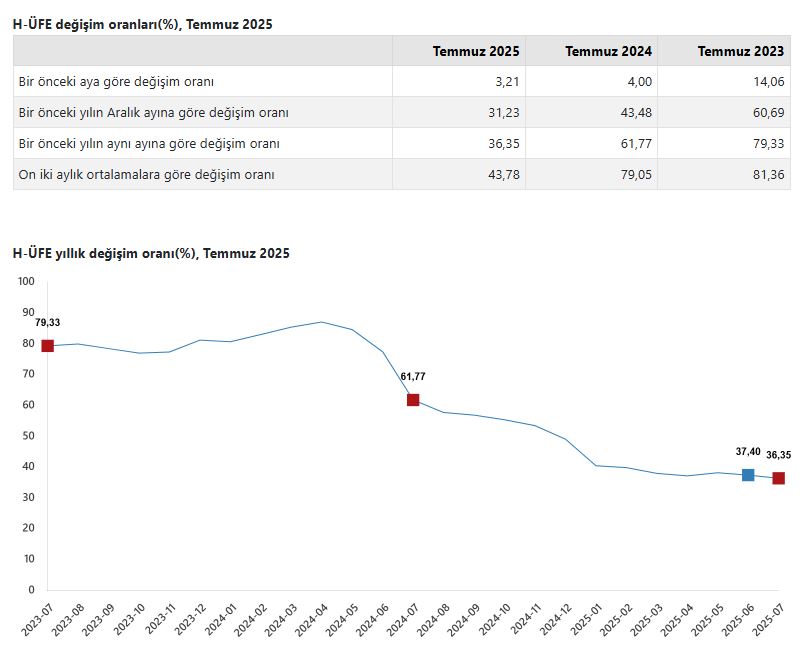Click the 'Bir önceki yılın aynı ayına' row label

pyautogui.click(x=149, y=144)
